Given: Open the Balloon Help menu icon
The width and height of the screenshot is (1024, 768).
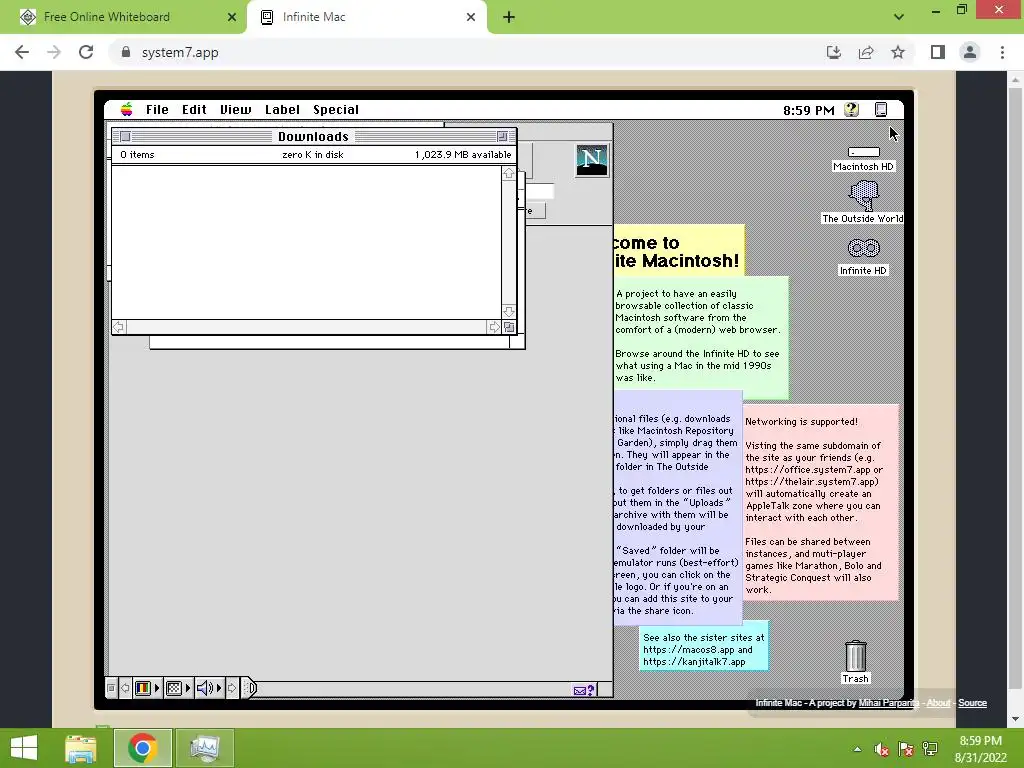Looking at the screenshot, I should click(851, 110).
